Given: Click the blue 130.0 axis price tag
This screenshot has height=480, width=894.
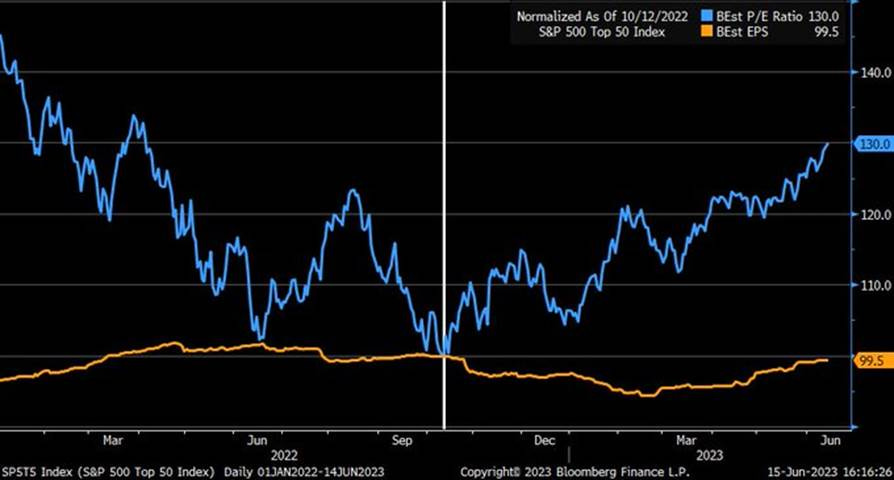Looking at the screenshot, I should pyautogui.click(x=875, y=144).
